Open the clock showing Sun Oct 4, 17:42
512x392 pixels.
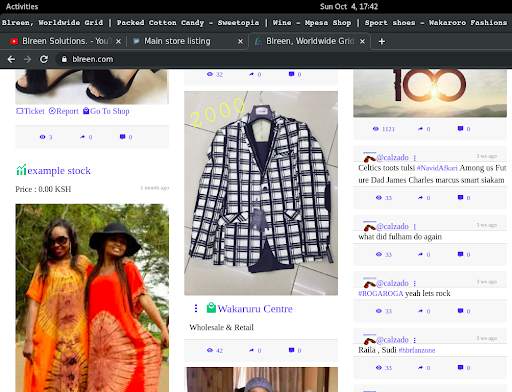click(349, 6)
